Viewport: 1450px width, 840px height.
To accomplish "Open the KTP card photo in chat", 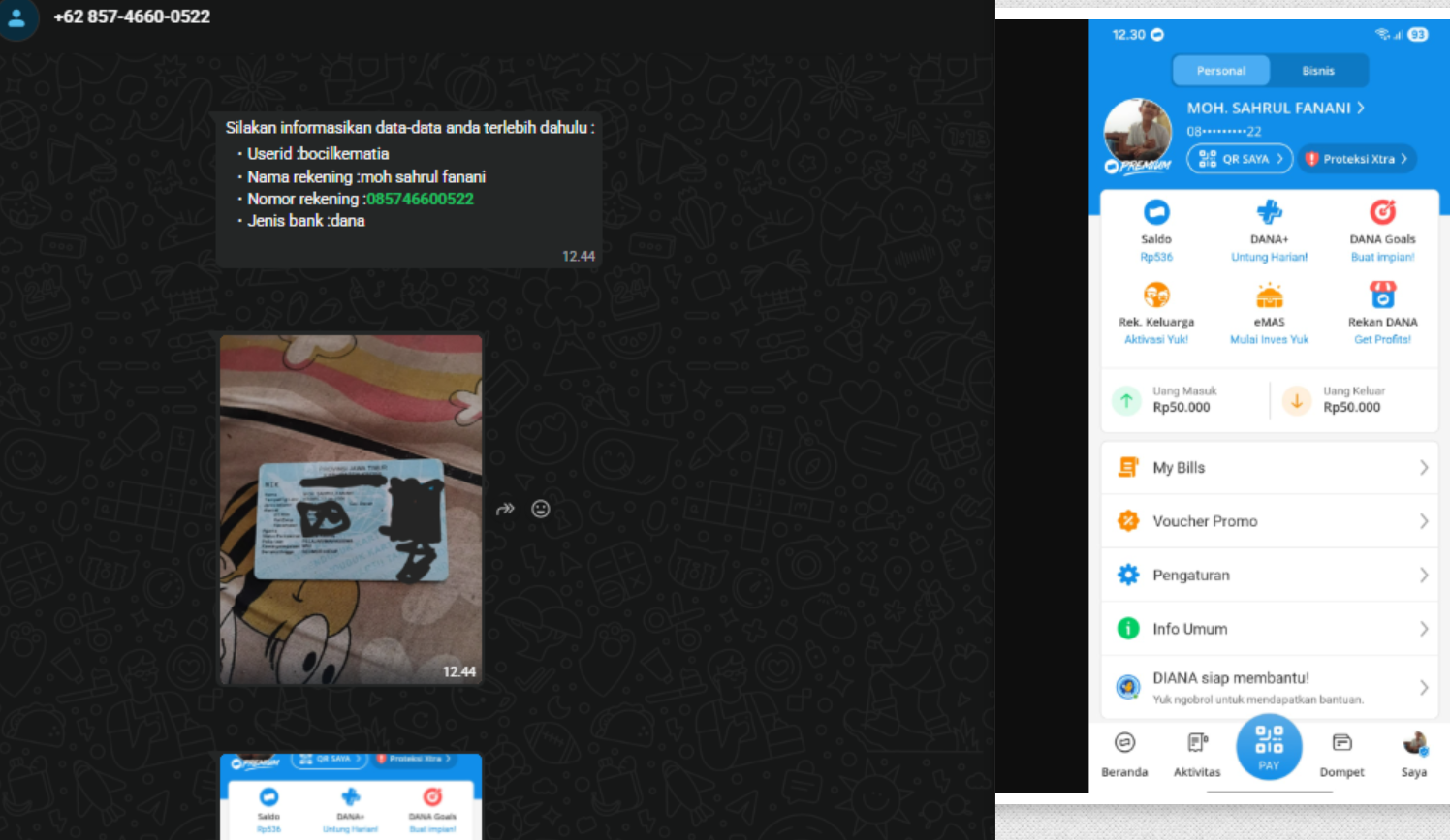I will click(x=351, y=510).
